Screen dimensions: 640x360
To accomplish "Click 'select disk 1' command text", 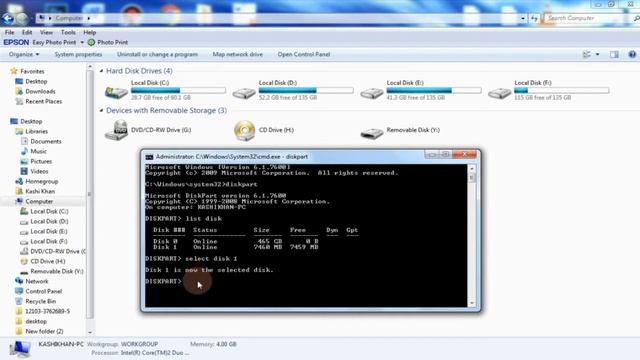I will (211, 259).
